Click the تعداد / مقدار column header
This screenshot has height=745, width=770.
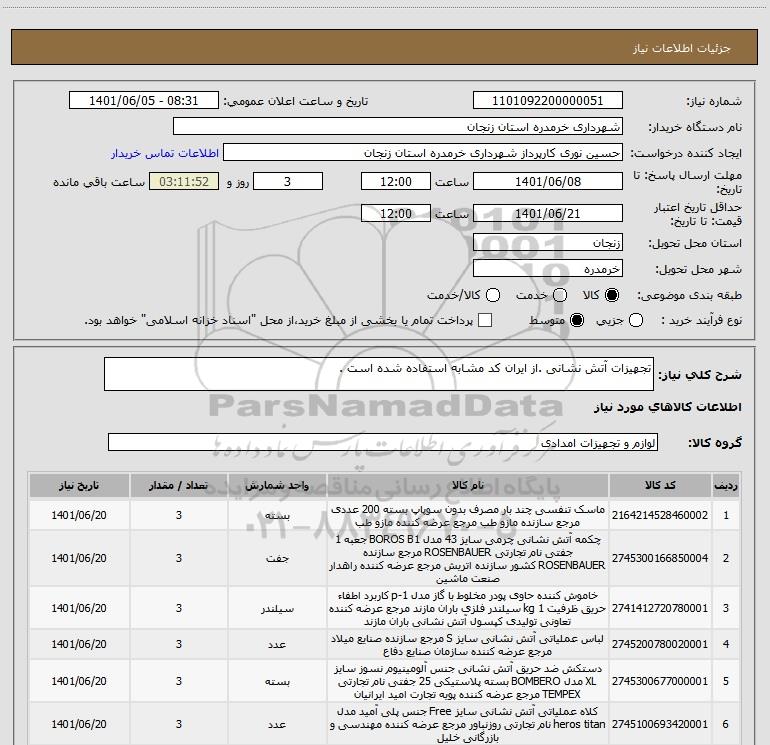tap(179, 486)
